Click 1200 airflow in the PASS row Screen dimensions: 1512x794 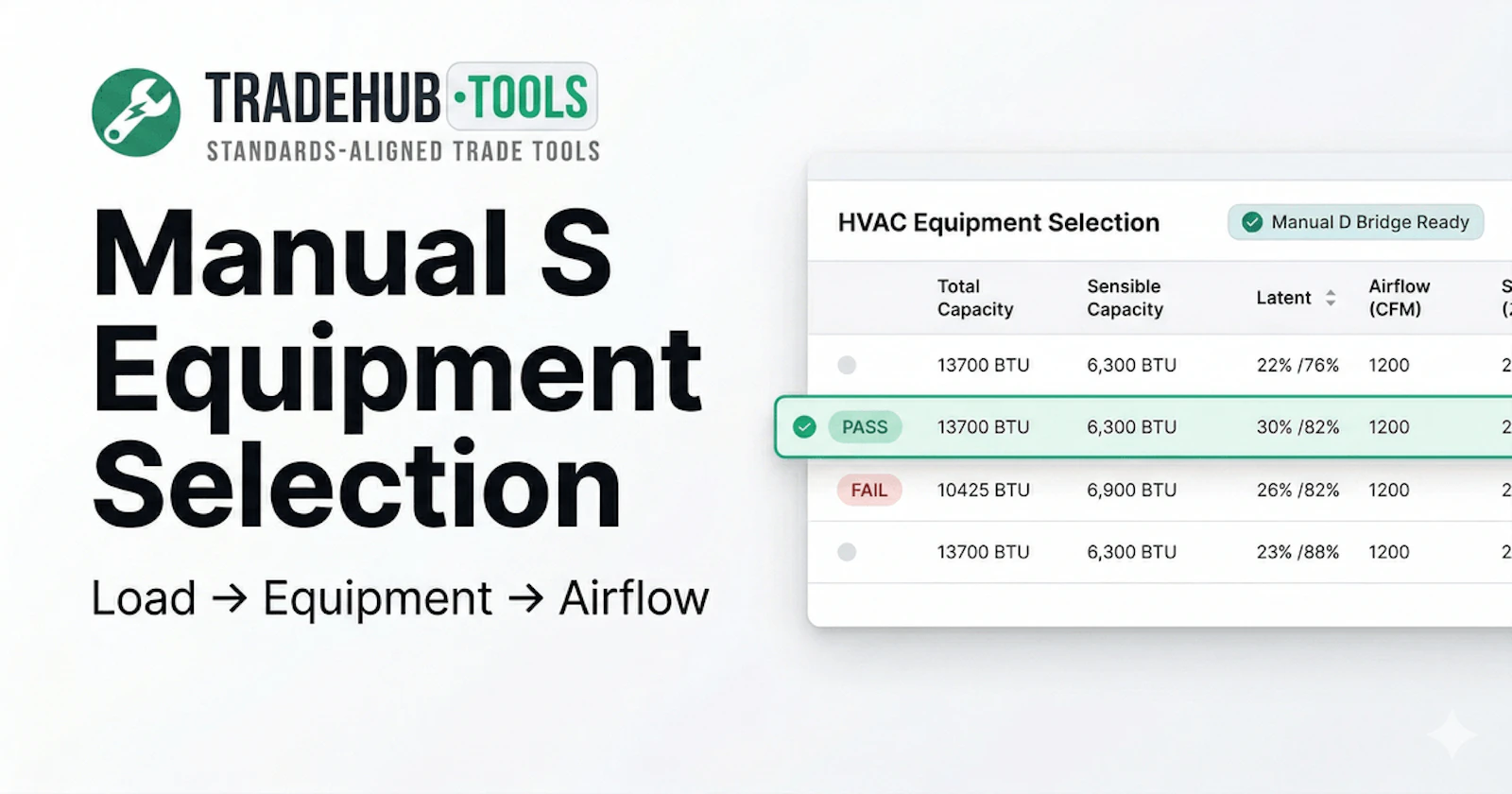click(1389, 427)
